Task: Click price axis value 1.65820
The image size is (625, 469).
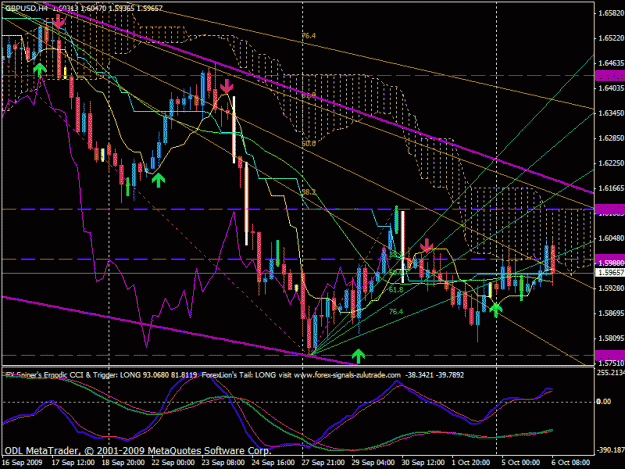Action: pos(611,13)
